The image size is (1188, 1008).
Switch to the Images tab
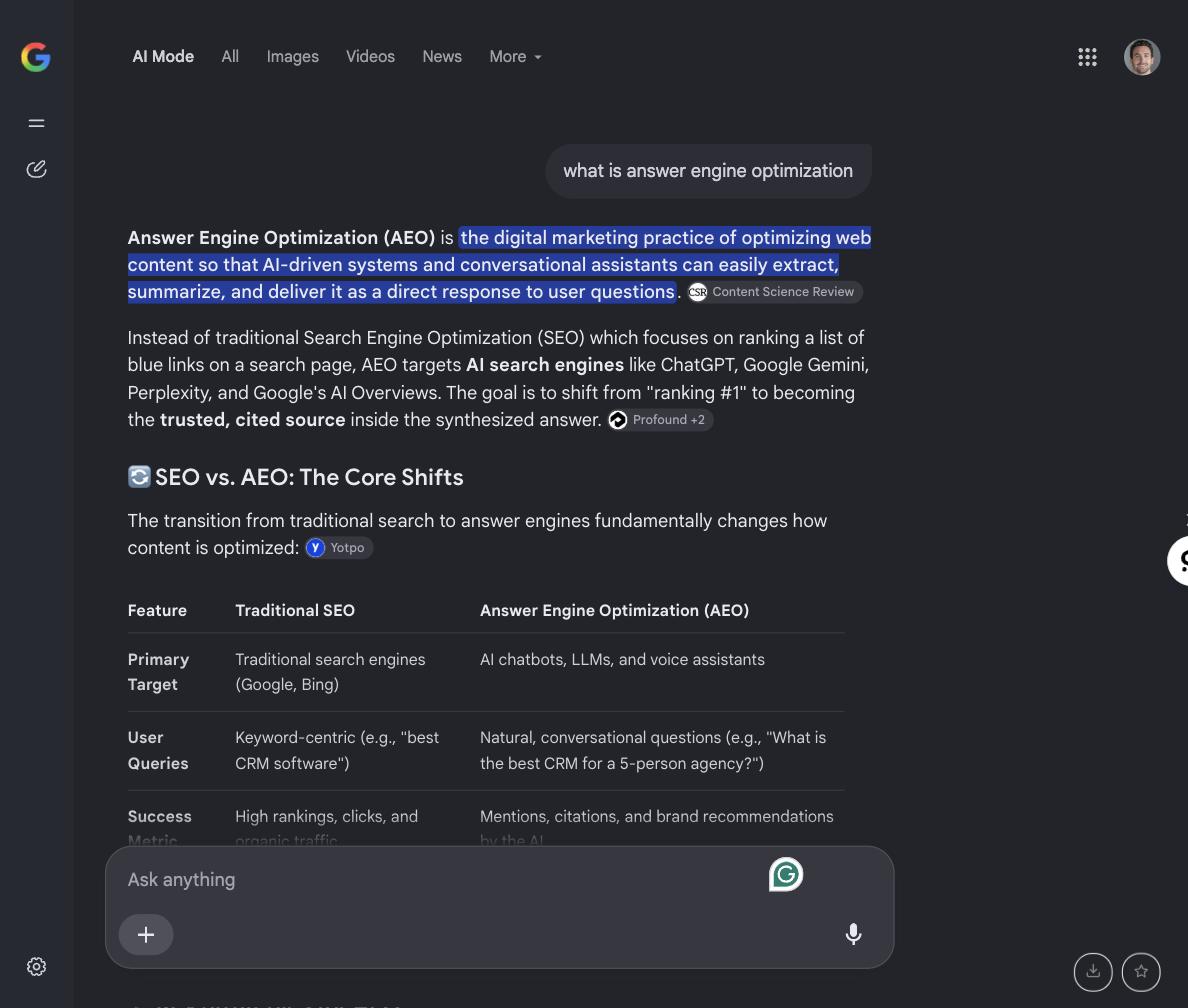[x=292, y=57]
